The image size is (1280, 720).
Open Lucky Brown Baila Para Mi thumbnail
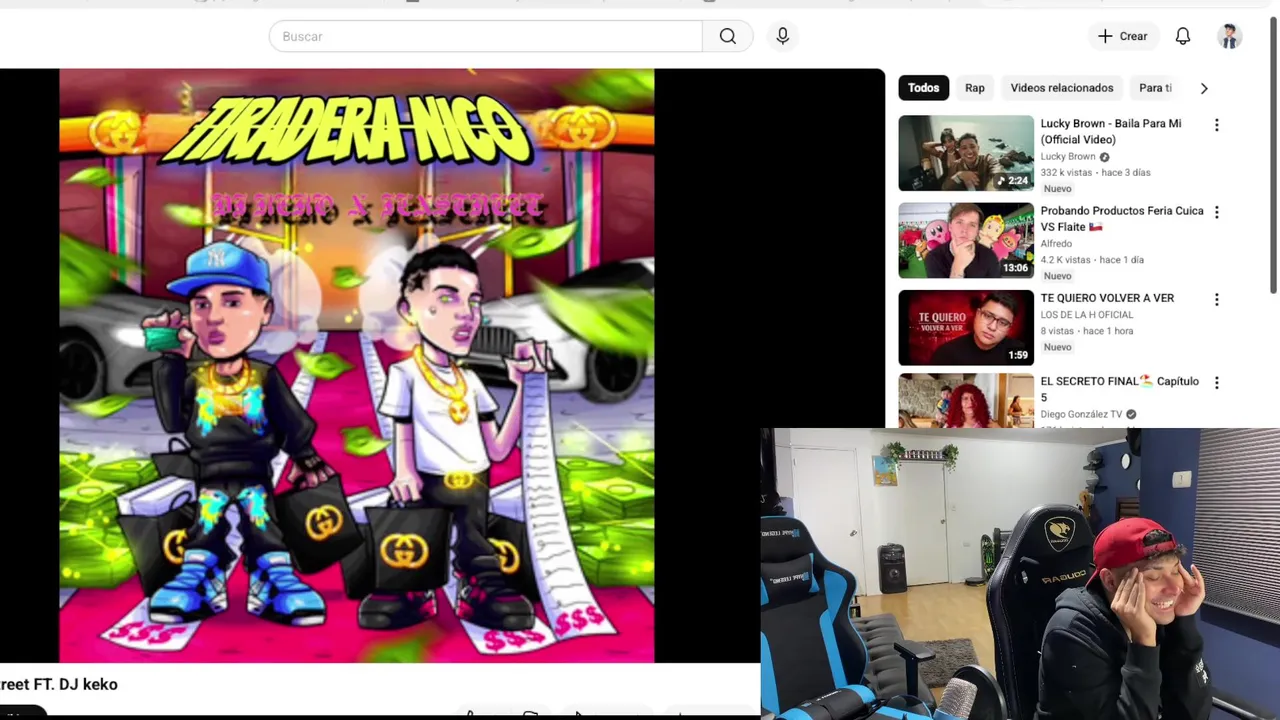point(966,153)
